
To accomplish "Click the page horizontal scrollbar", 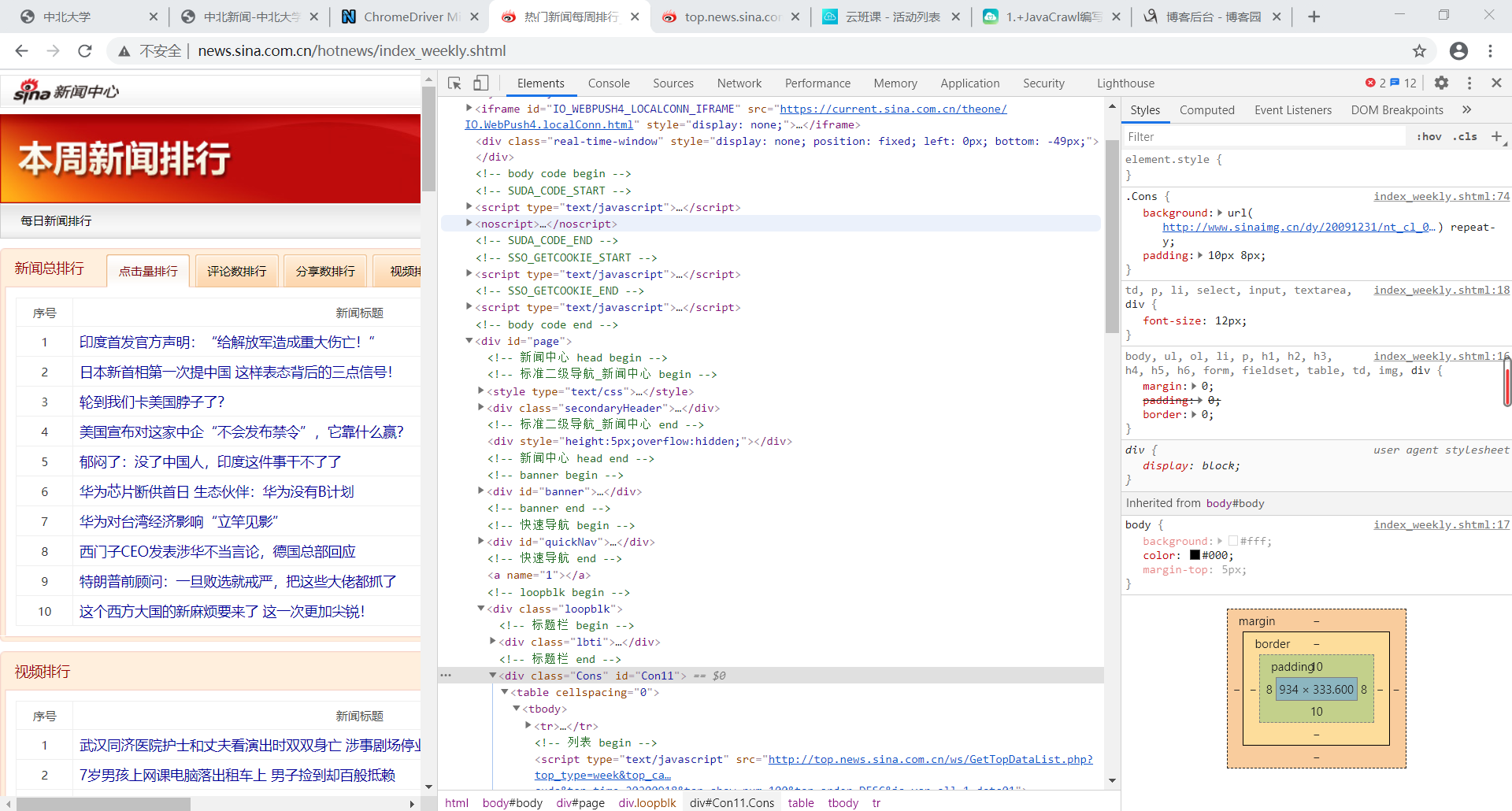I will coord(102,804).
